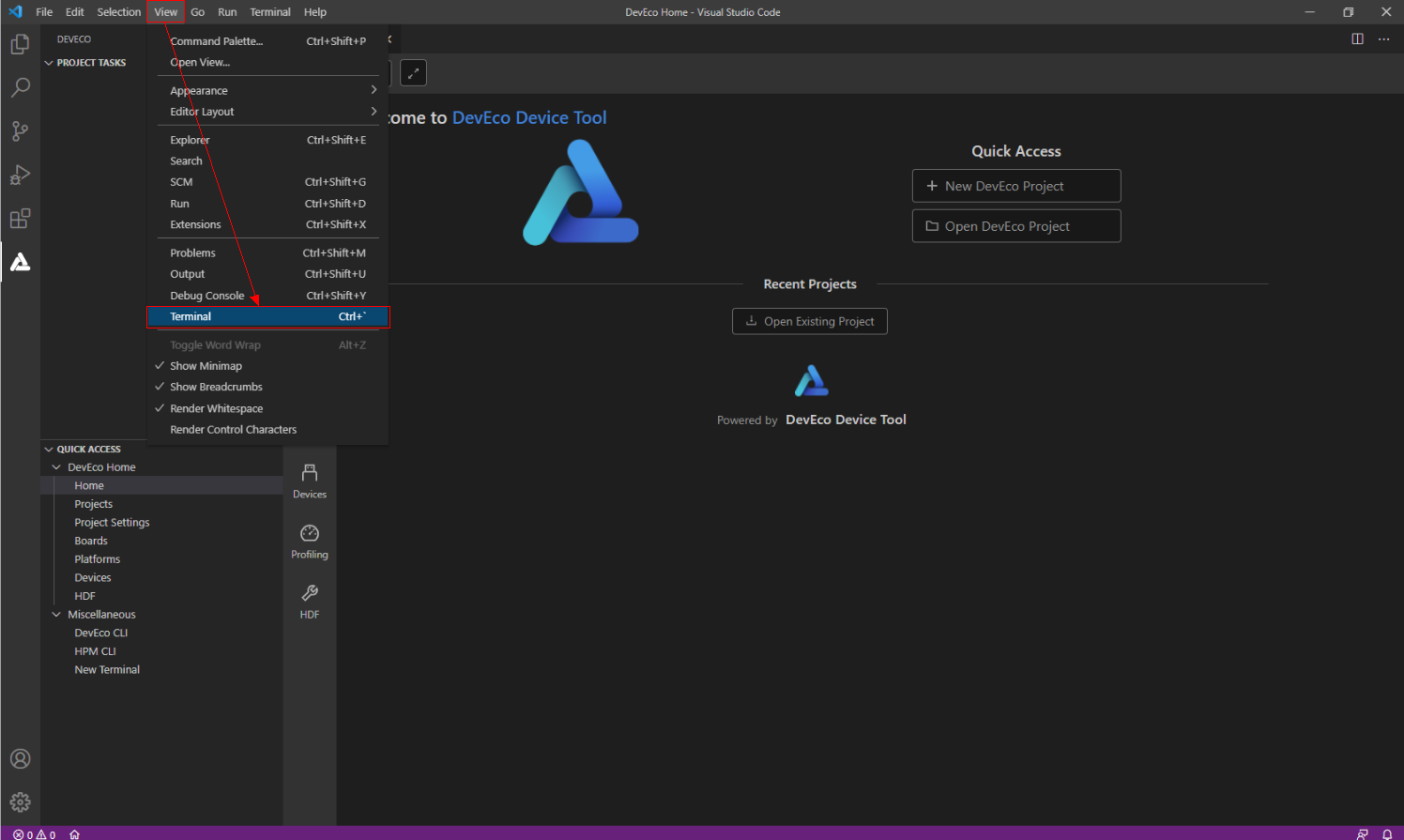Screen dimensions: 1404x840
Task: Click Open DevEco Project button
Action: point(1016,226)
